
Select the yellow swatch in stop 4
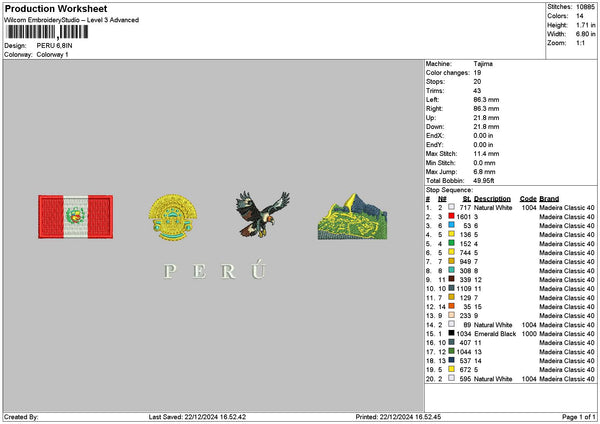[x=452, y=234]
